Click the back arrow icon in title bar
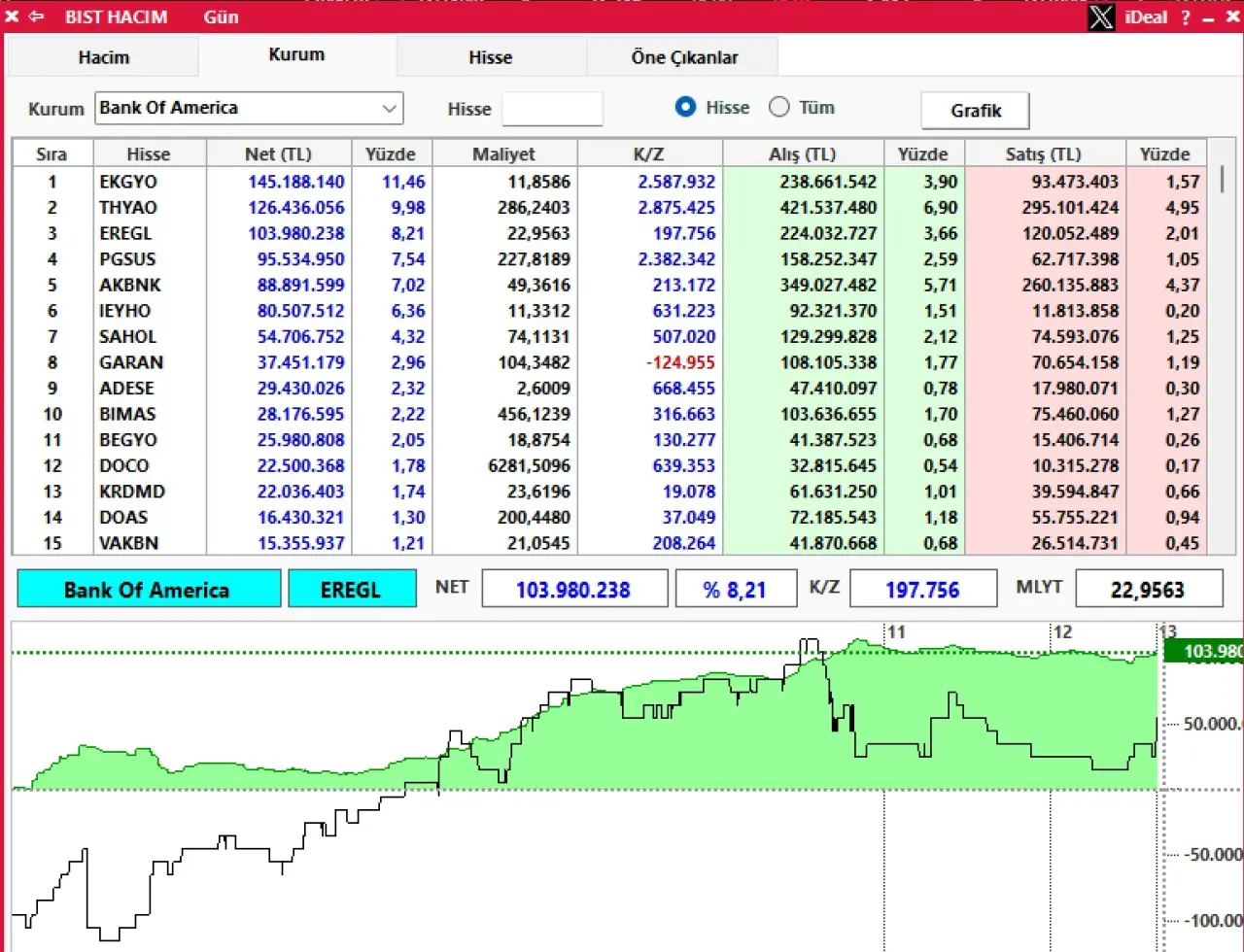This screenshot has height=952, width=1244. coord(36,17)
